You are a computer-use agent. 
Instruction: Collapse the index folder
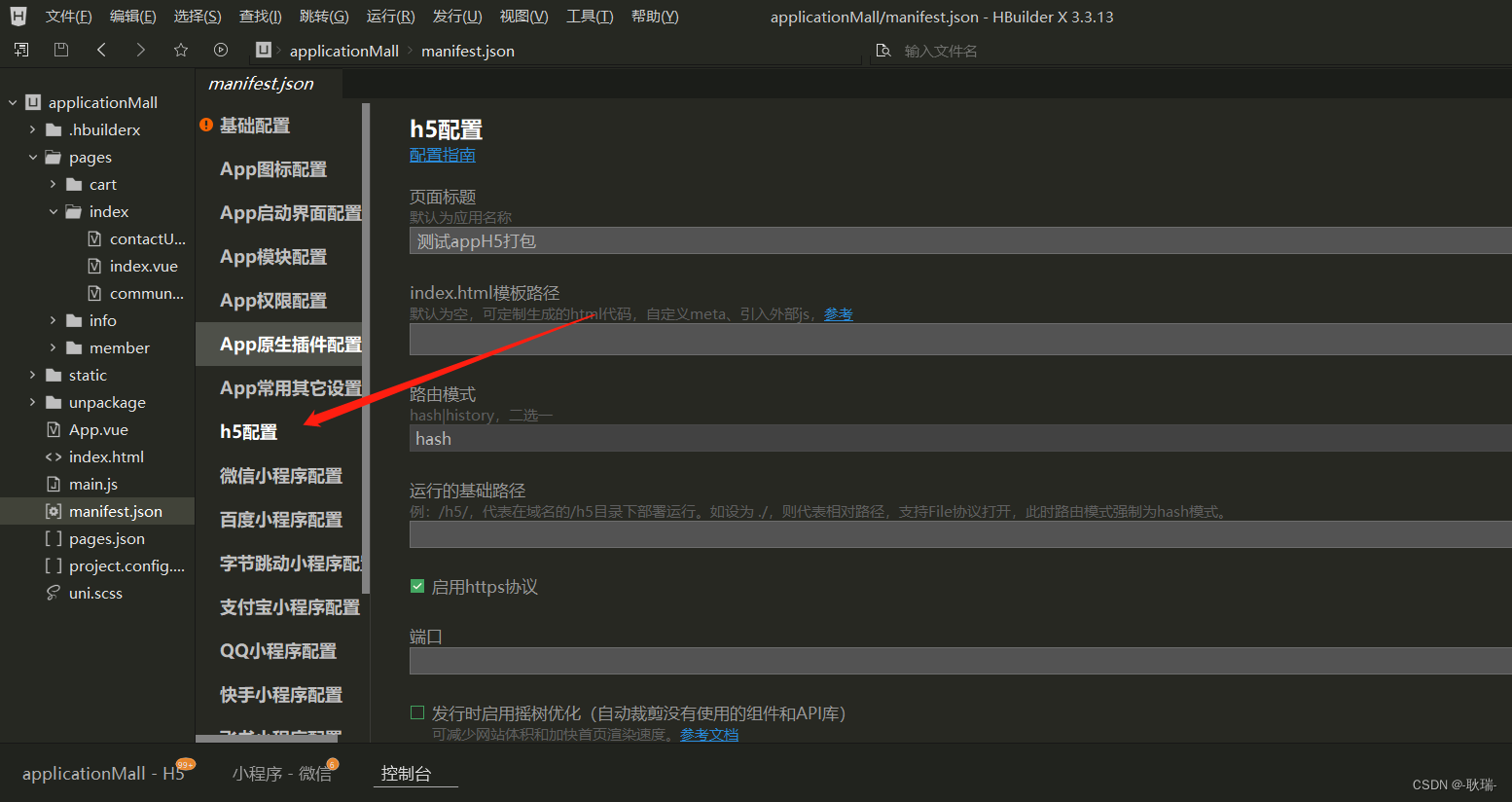(53, 211)
